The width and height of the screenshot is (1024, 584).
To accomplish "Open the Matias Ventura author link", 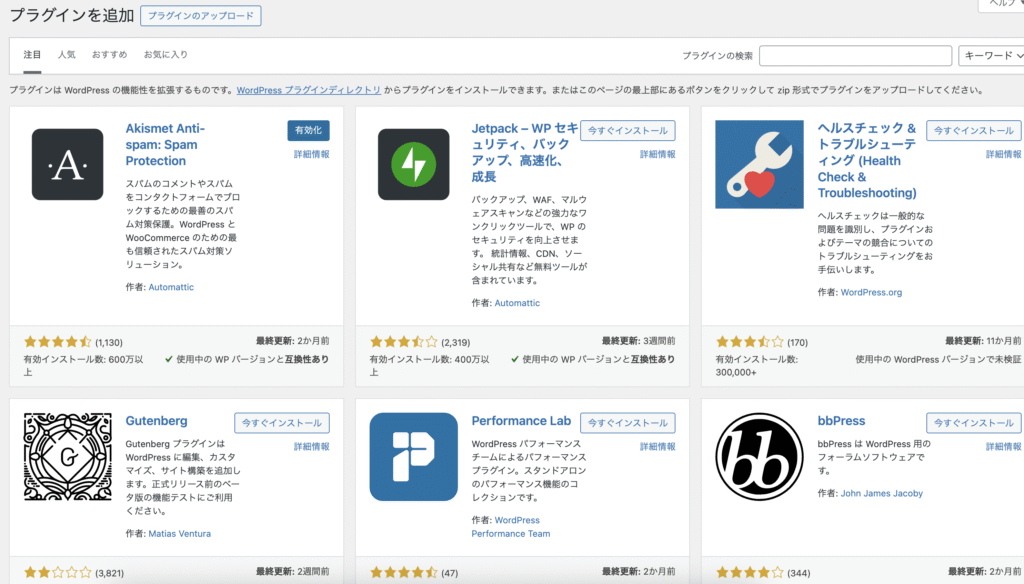I will tap(180, 534).
